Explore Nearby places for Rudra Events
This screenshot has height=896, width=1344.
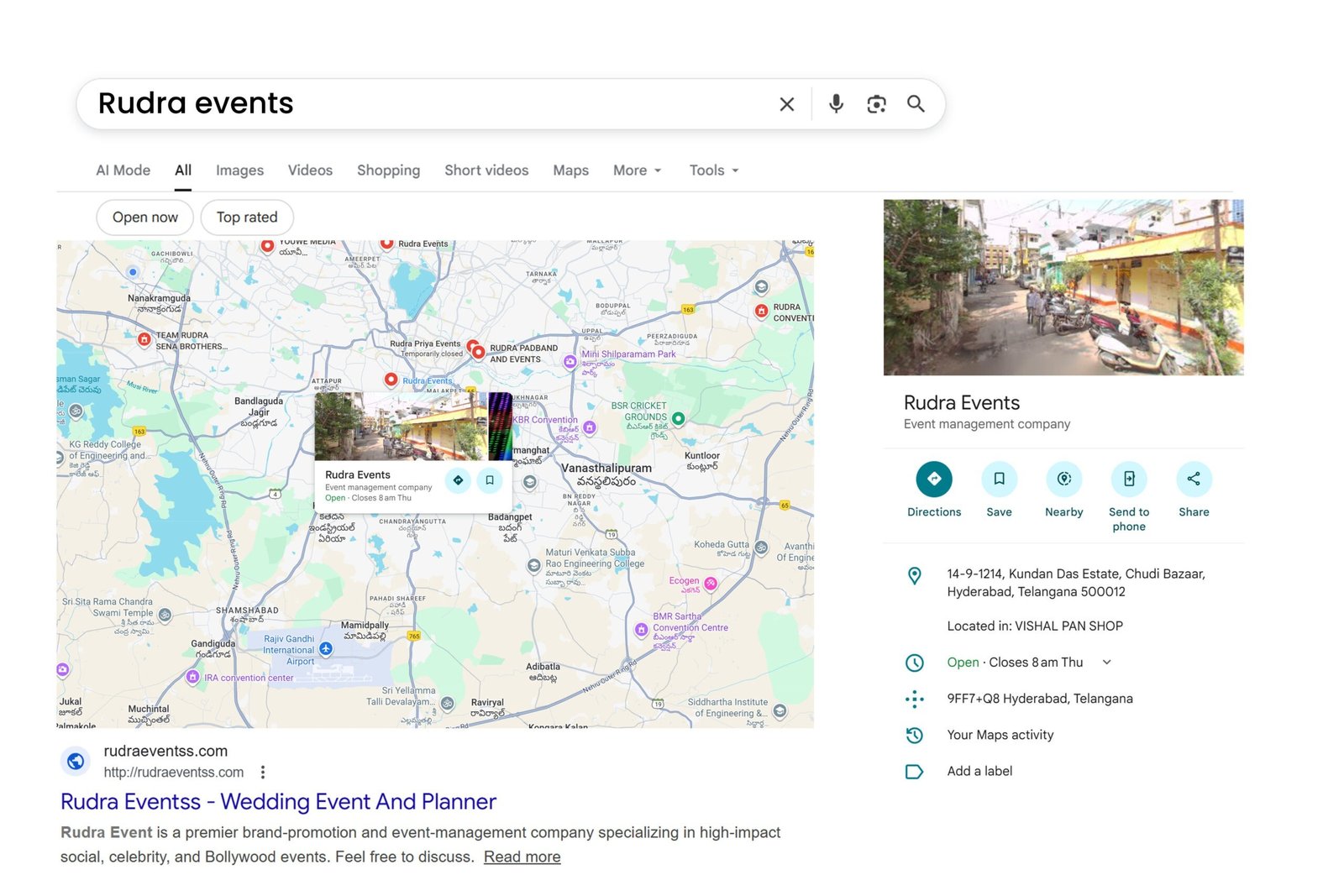click(1063, 479)
